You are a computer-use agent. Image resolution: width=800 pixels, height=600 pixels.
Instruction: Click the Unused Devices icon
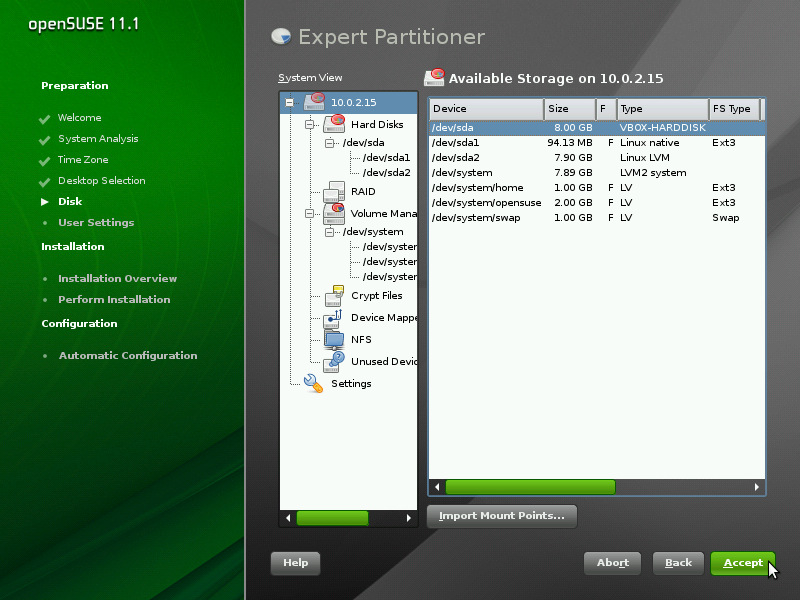tap(334, 362)
